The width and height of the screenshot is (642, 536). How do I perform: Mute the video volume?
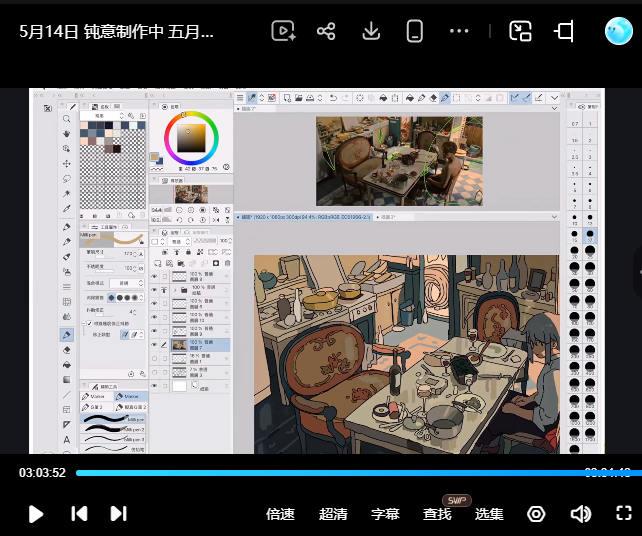coord(581,513)
